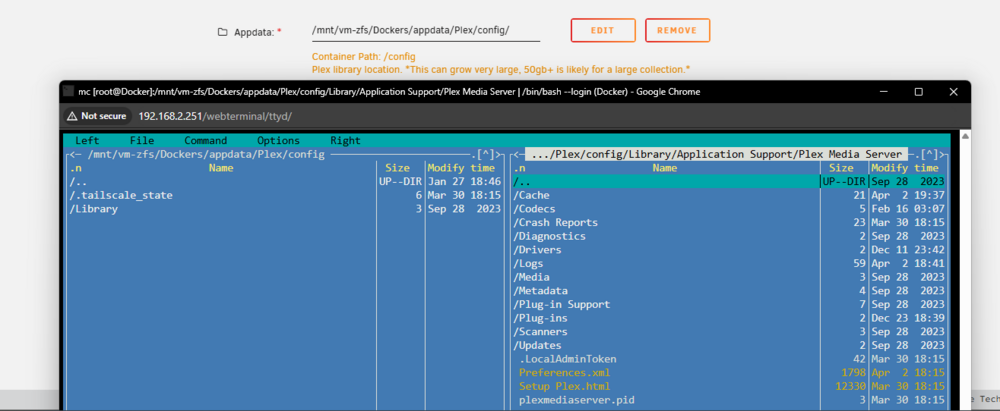Screen dimensions: 1000x411
Task: Sort right panel by Name column
Action: pyautogui.click(x=665, y=168)
